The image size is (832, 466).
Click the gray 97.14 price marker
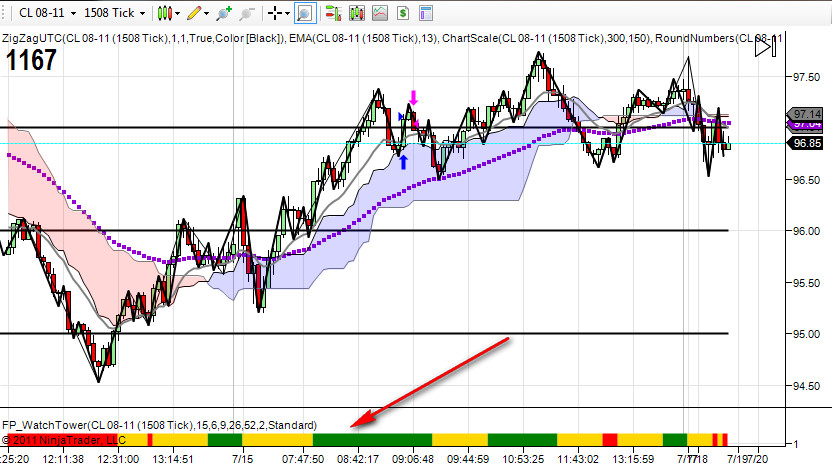click(806, 114)
